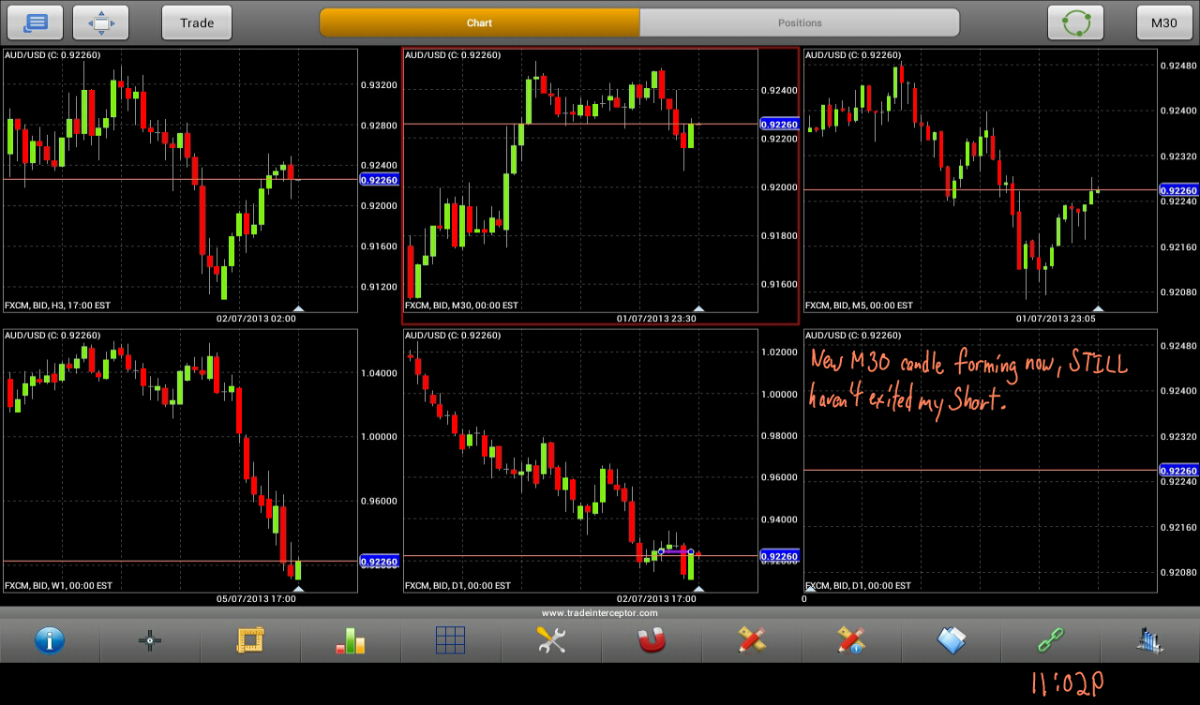Click the AUD/USD title of the M5 chart
Screen dimensions: 1200x705
click(x=852, y=55)
